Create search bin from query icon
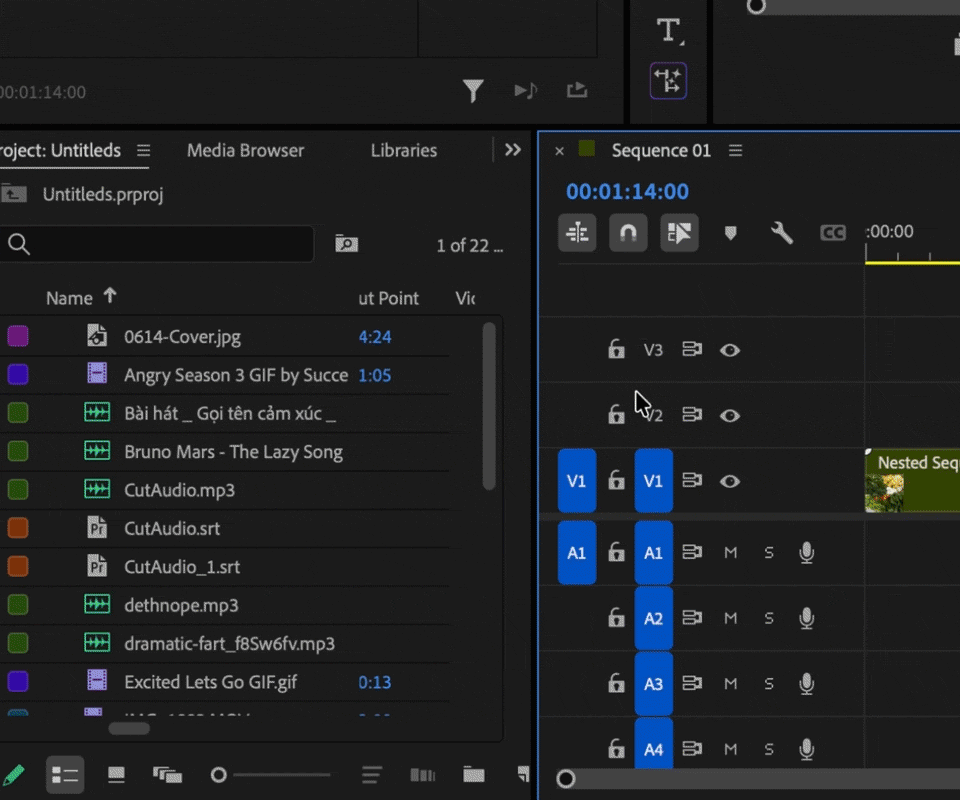 click(x=347, y=244)
